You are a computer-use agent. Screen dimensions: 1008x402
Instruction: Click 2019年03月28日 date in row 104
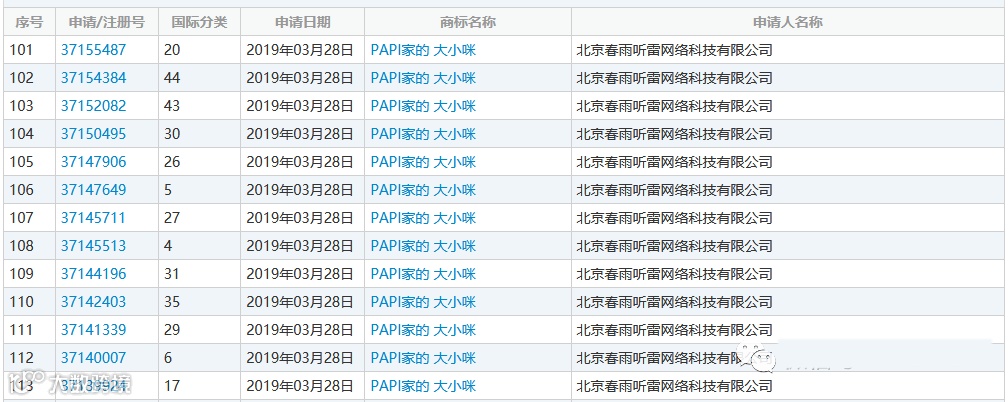(300, 134)
